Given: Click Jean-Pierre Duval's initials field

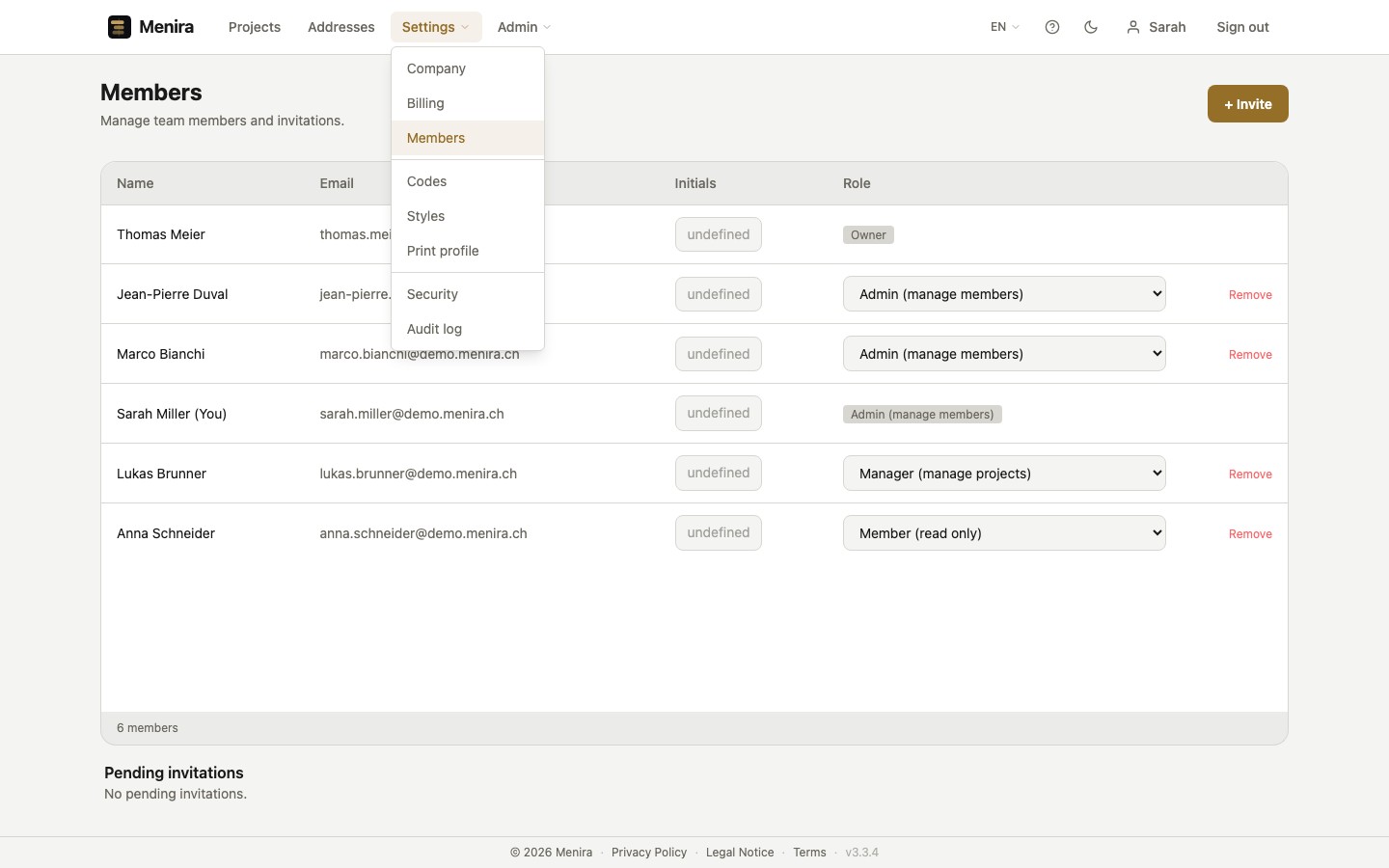Looking at the screenshot, I should [x=719, y=294].
